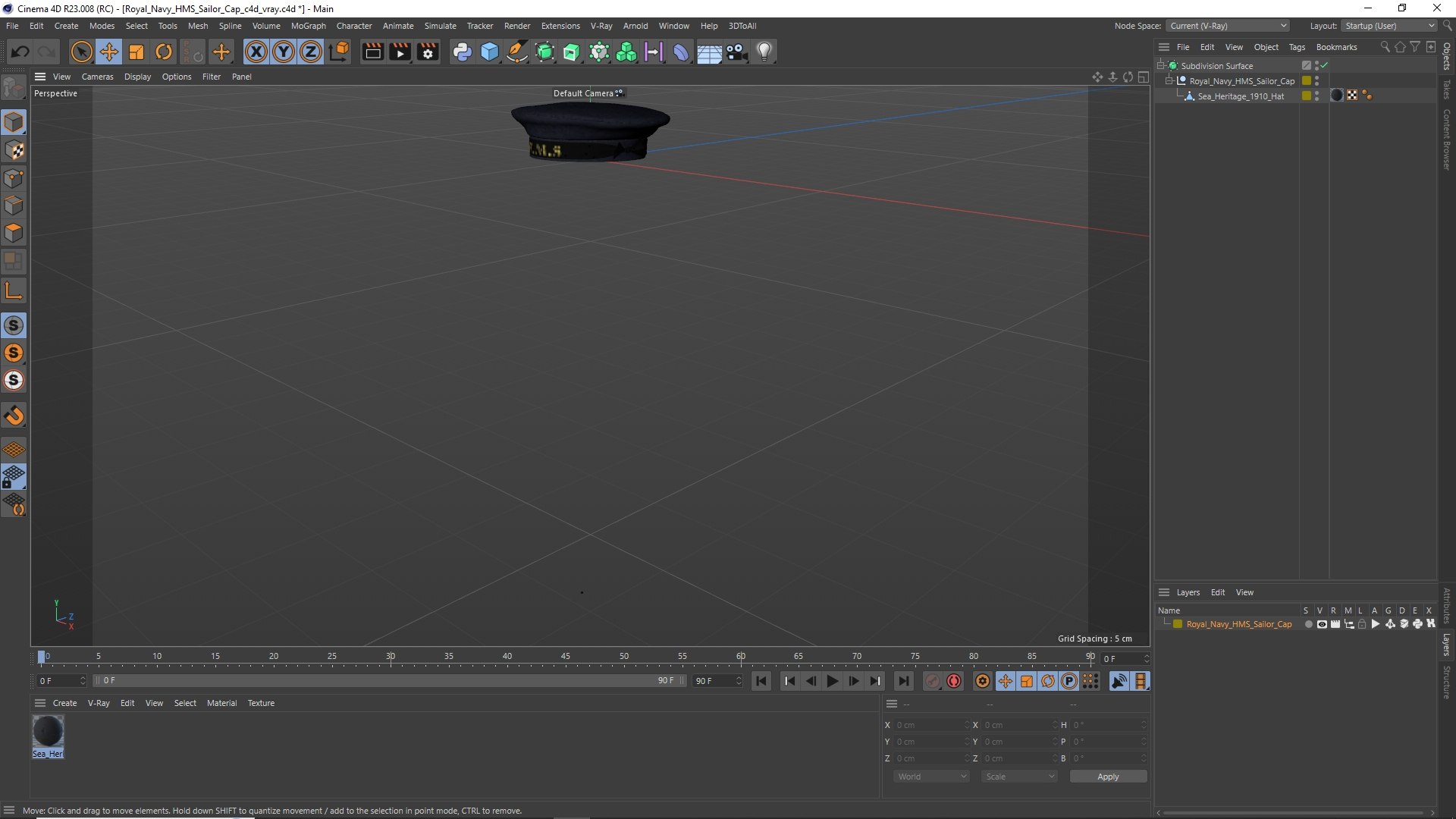Collapse the Royal_Navy_HMS_Sailor_Cap object node
1456x819 pixels.
click(x=1169, y=81)
